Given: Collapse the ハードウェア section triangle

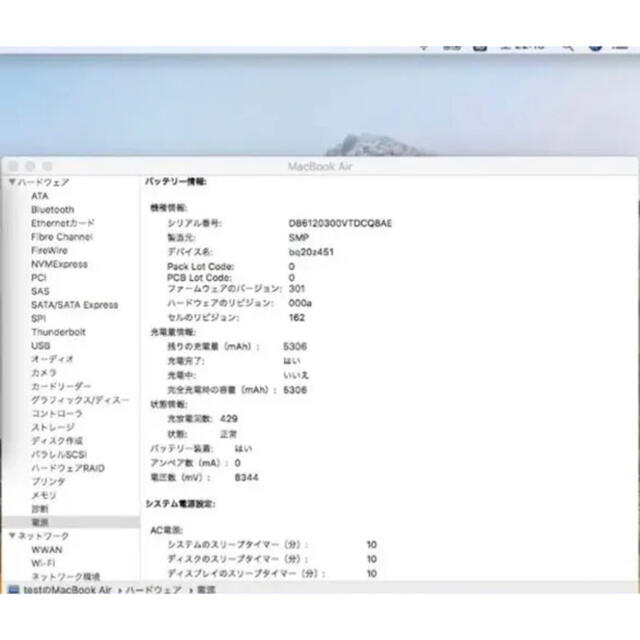Looking at the screenshot, I should 12,182.
